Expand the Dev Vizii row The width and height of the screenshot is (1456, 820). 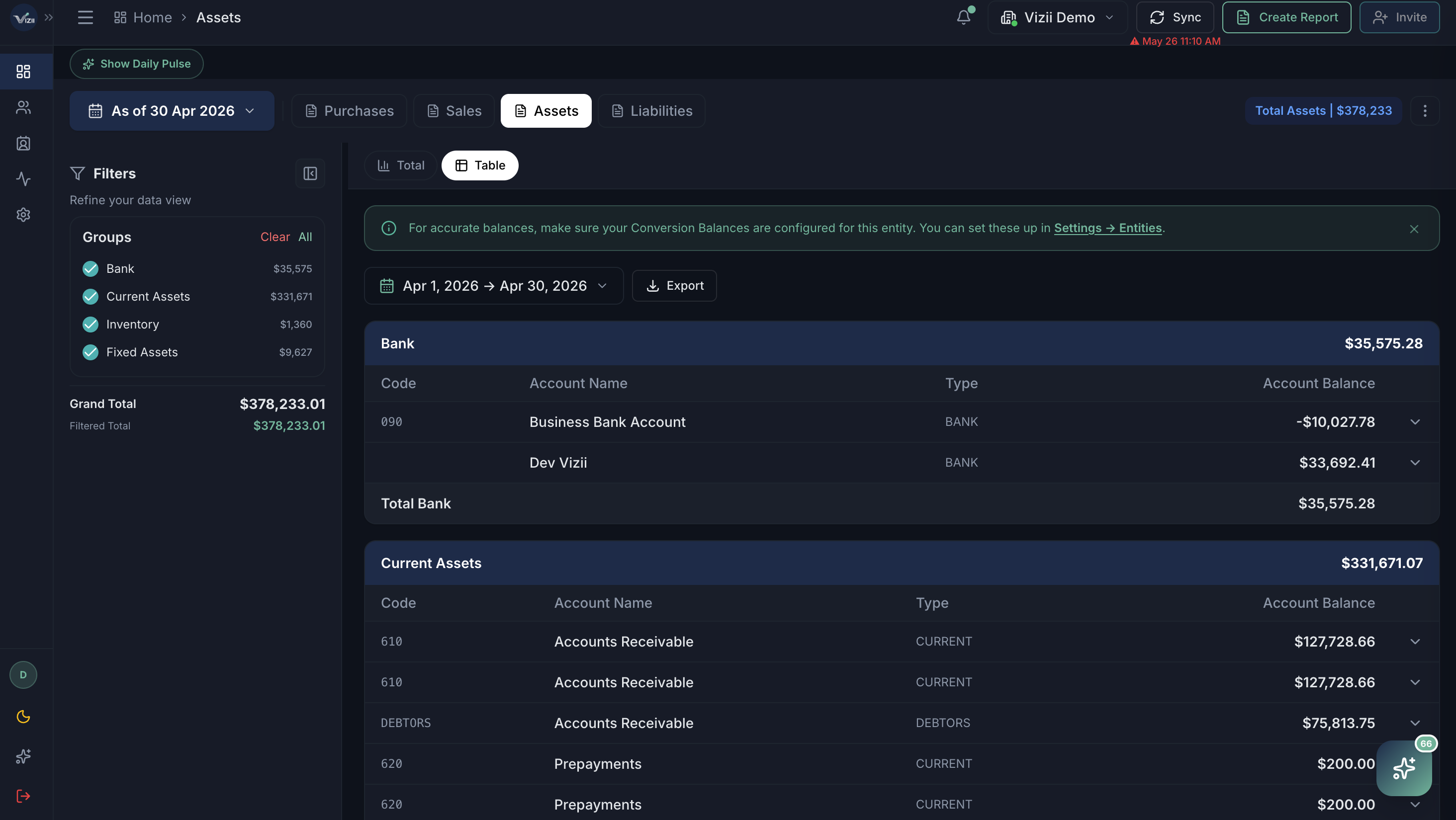point(1415,463)
